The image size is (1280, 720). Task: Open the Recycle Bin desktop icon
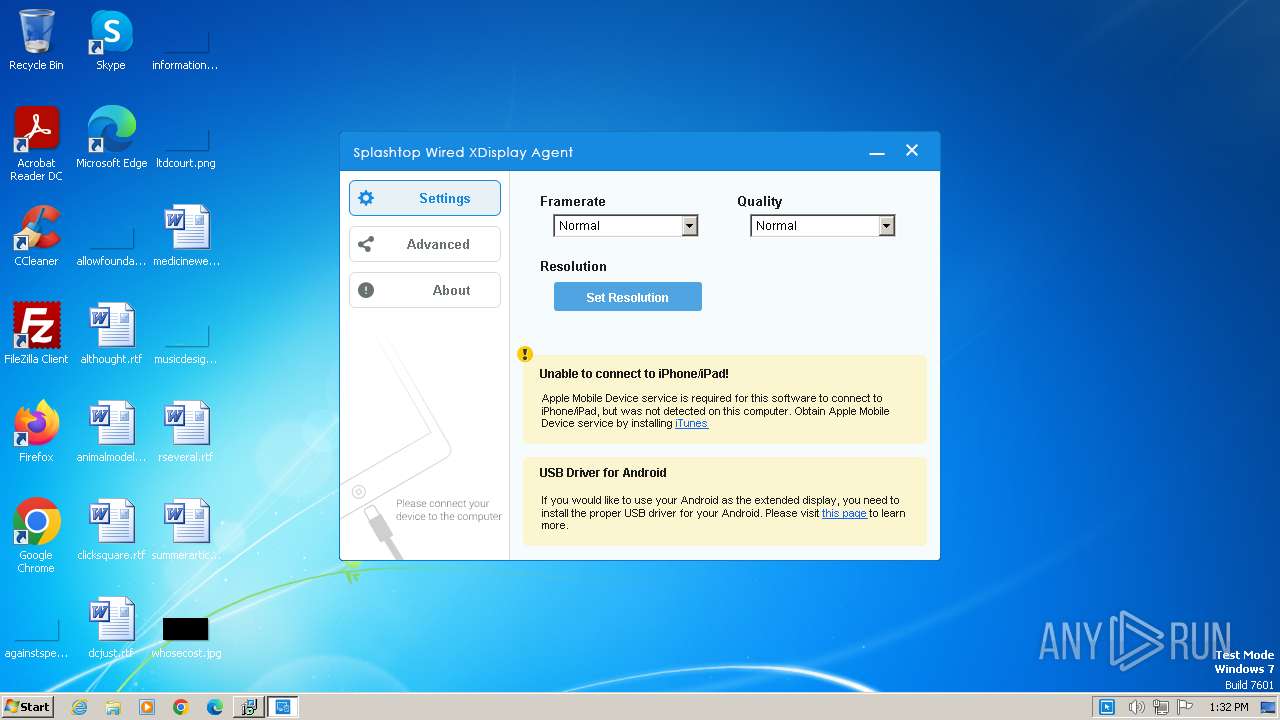point(36,40)
